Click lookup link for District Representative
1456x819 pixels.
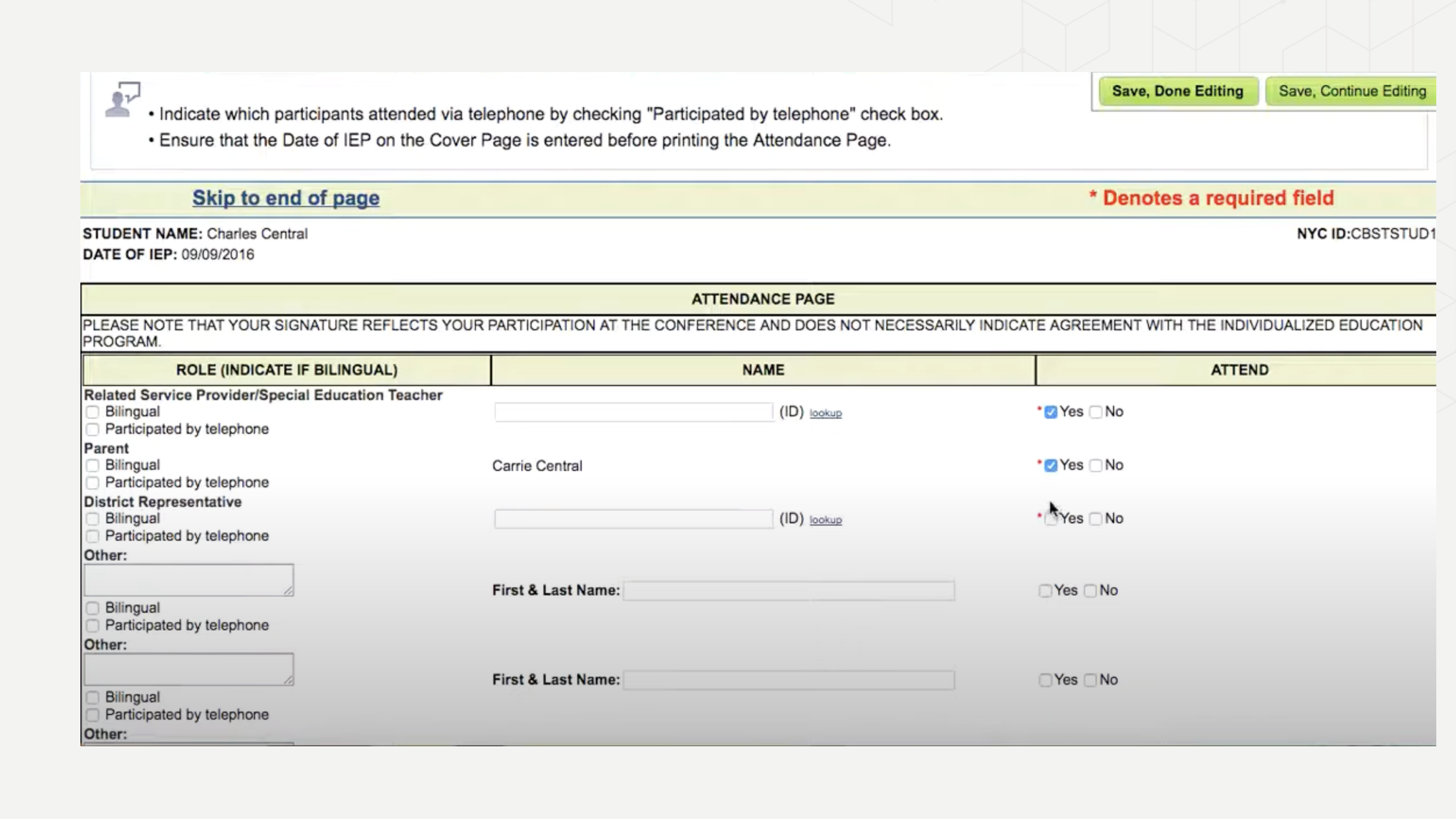[825, 520]
